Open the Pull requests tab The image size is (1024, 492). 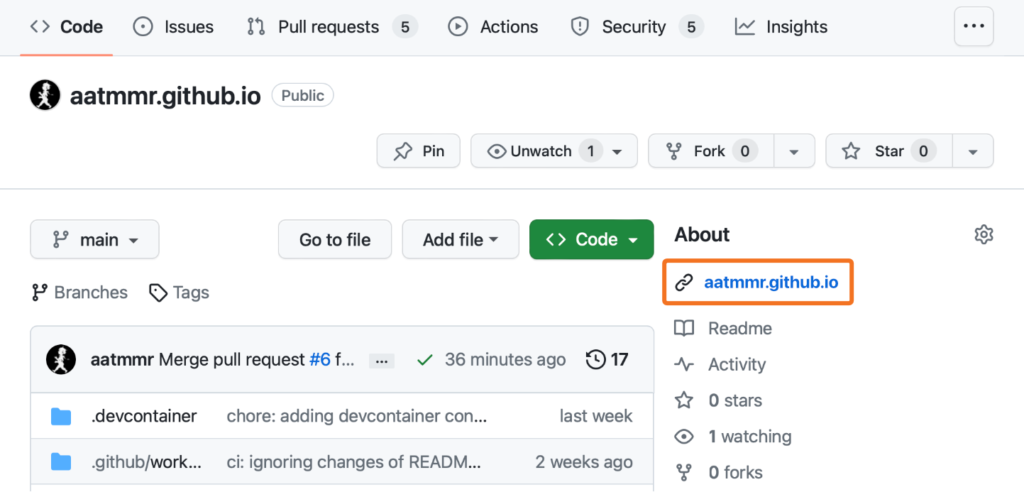tap(332, 27)
